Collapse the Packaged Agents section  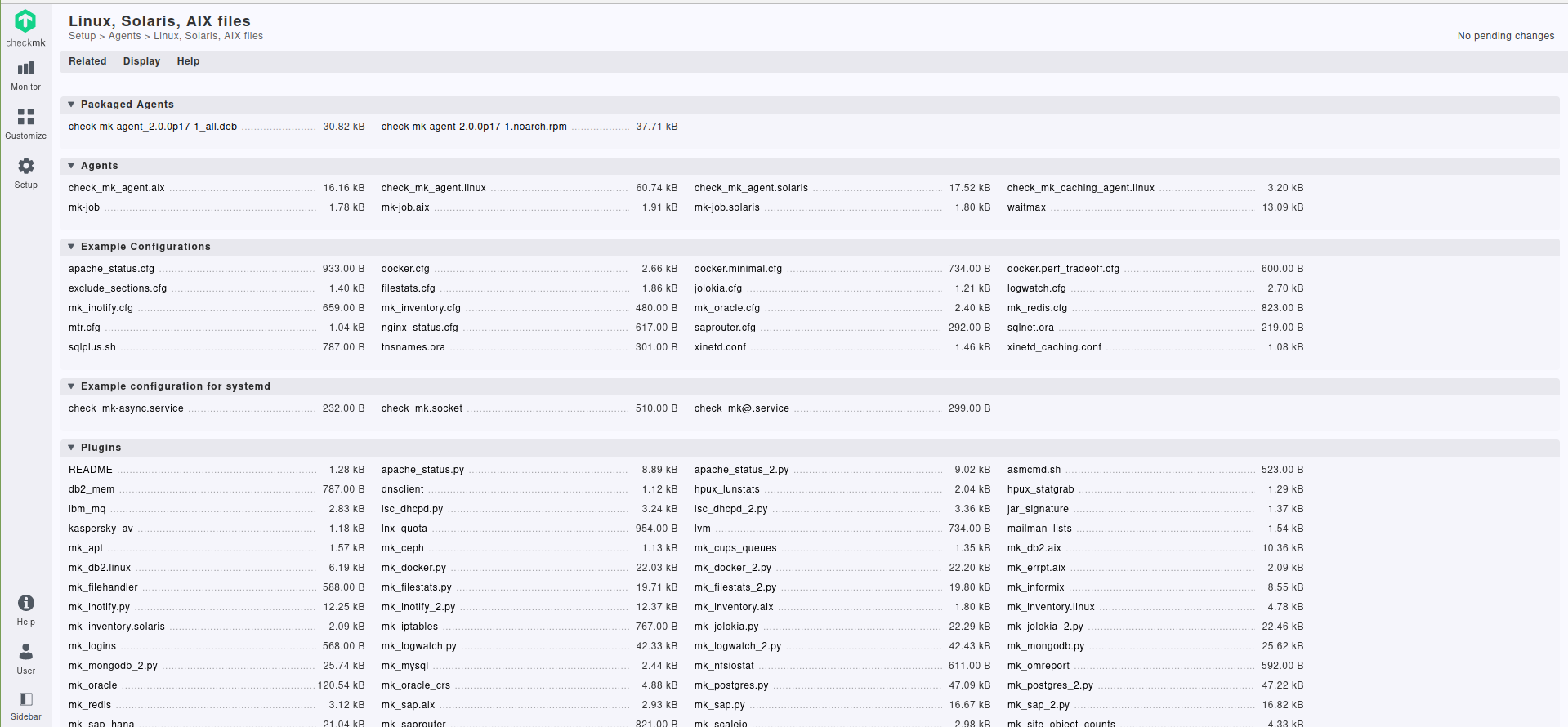[71, 105]
